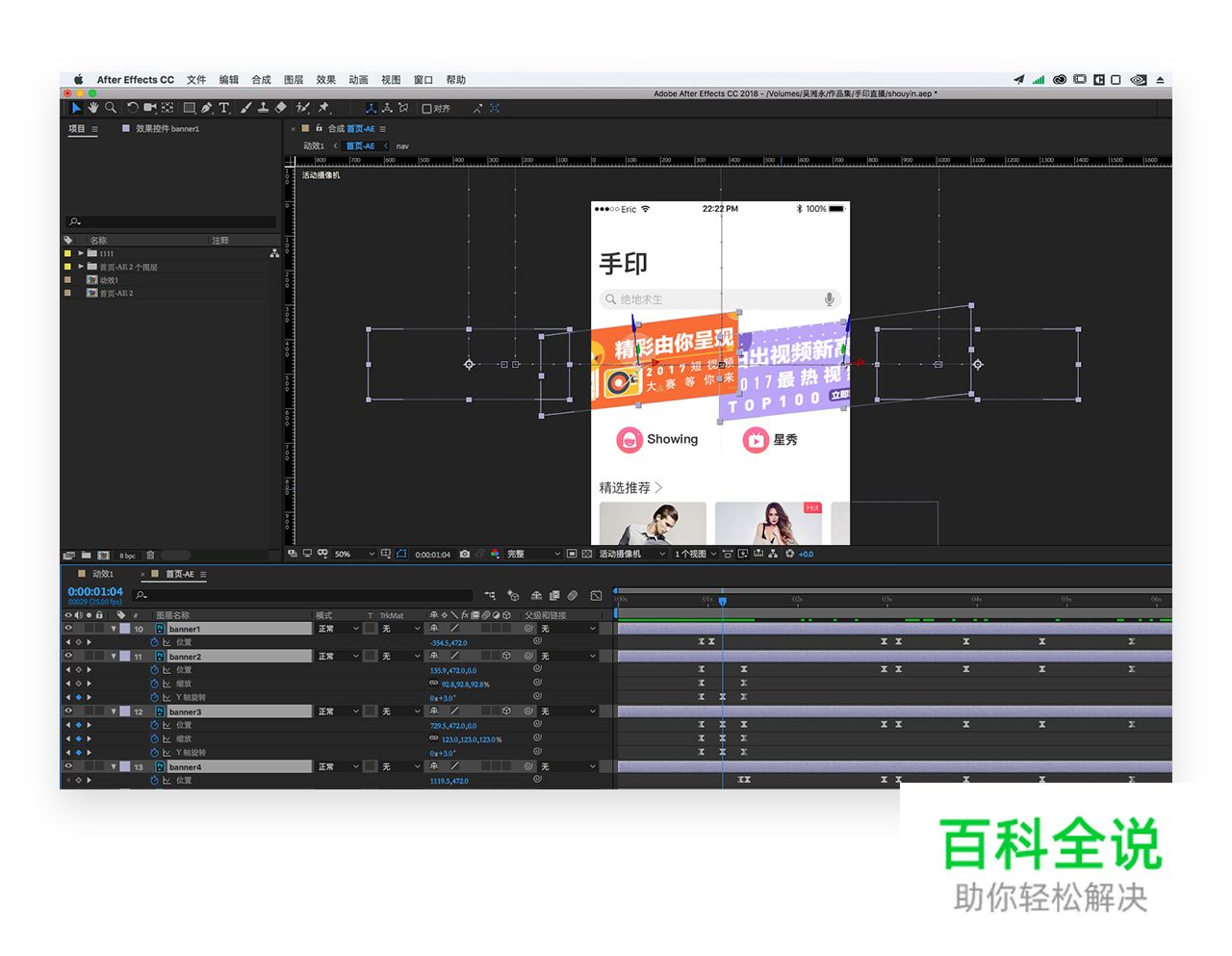The width and height of the screenshot is (1232, 956).
Task: Click the 动效1 breadcrumb in composition viewer
Action: coord(314,146)
